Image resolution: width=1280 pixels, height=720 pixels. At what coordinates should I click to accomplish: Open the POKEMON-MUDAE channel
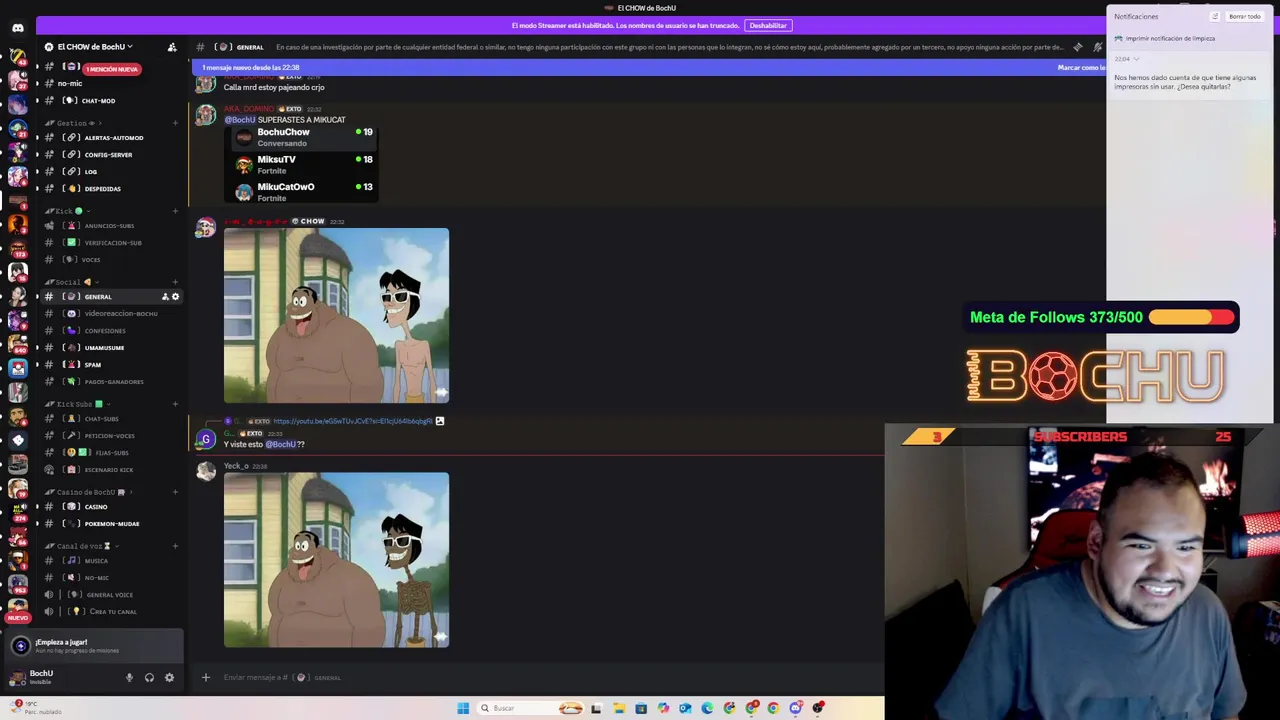click(x=111, y=524)
